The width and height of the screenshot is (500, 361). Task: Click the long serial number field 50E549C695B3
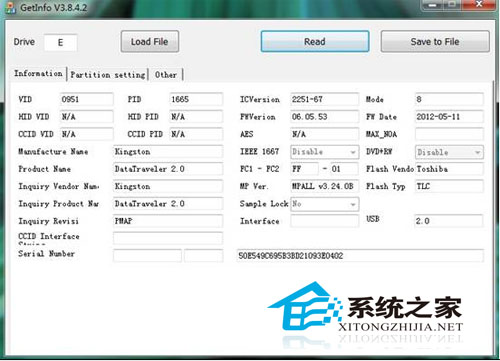click(x=360, y=256)
